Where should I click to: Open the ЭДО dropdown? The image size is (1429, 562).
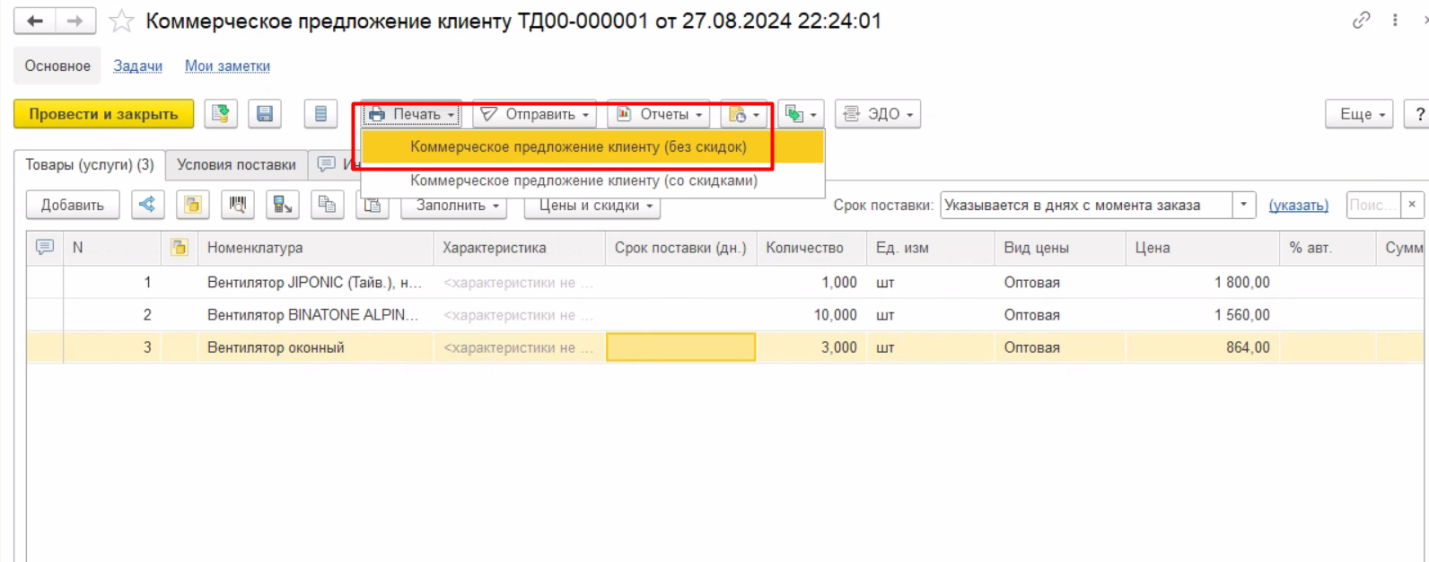coord(877,114)
